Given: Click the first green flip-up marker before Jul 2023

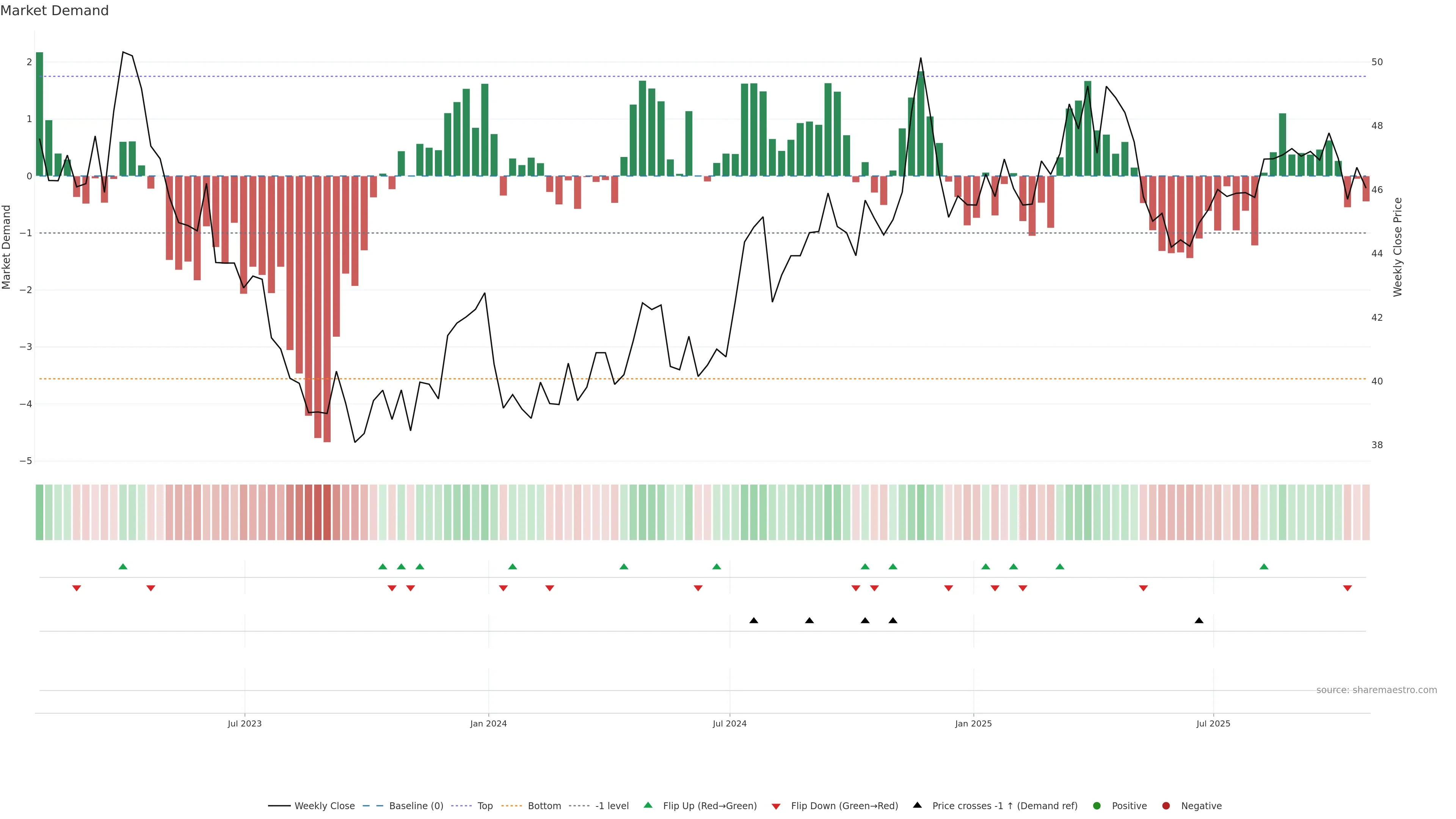Looking at the screenshot, I should pos(123,566).
